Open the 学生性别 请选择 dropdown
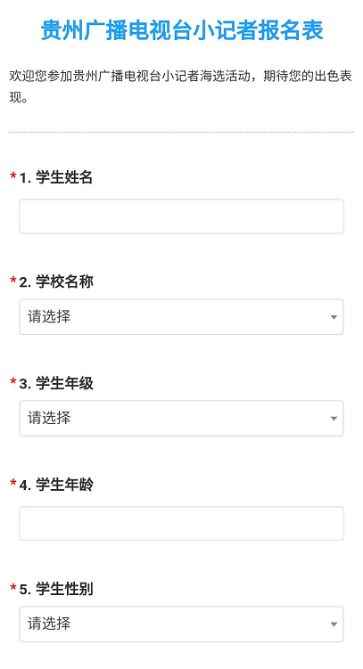Screen dimensions: 363x669 click(181, 624)
